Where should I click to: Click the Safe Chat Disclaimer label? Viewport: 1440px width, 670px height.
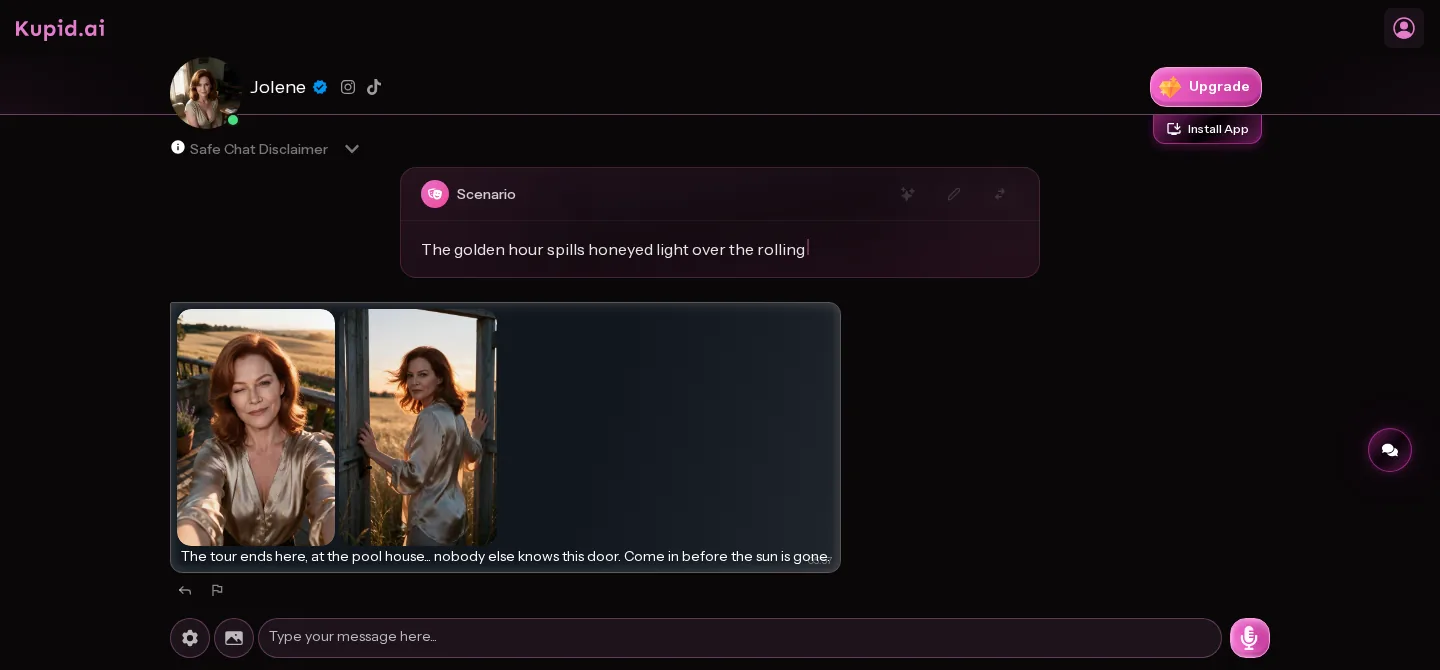(259, 149)
